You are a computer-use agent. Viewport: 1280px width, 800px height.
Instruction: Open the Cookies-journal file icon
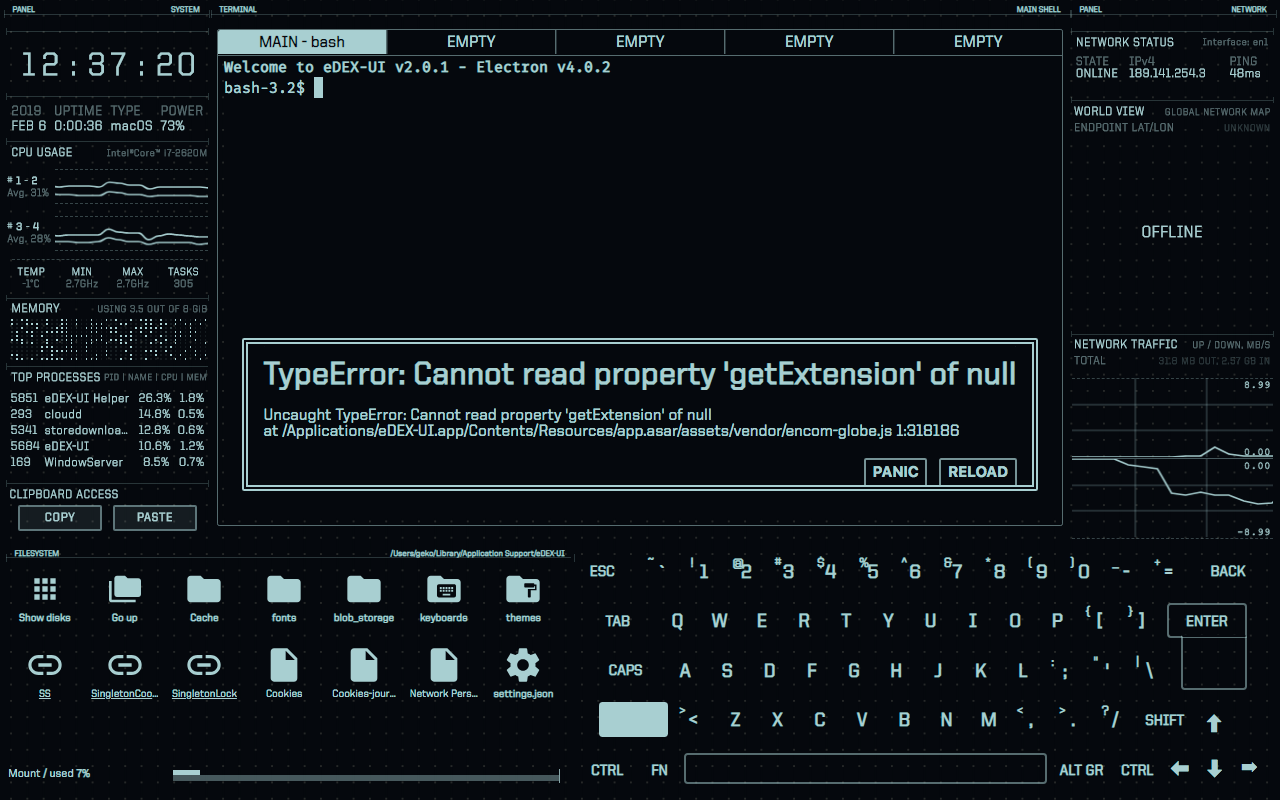[x=364, y=665]
